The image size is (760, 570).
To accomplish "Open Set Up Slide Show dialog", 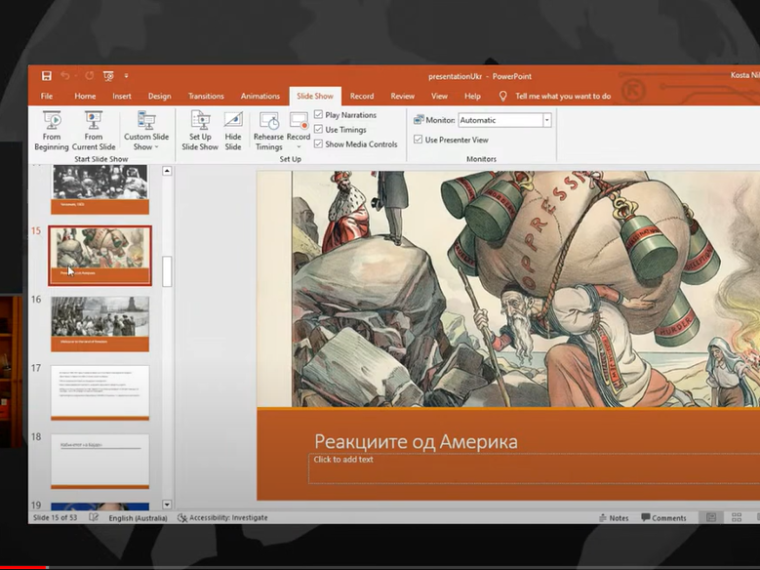I will [x=200, y=130].
